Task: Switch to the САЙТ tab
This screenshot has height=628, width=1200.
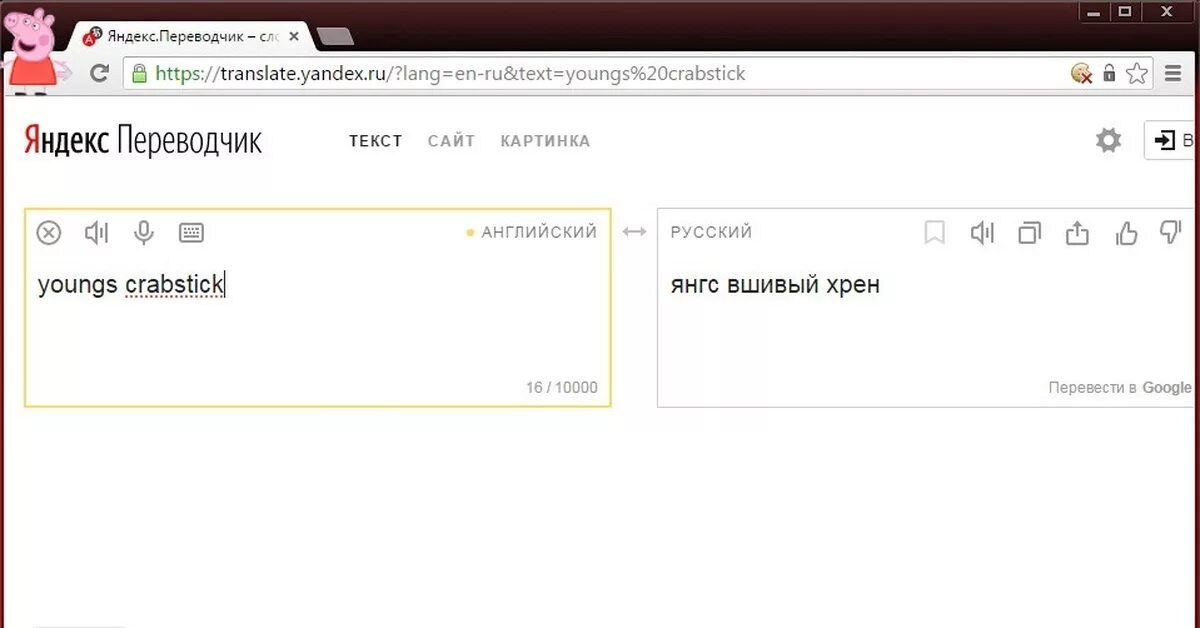Action: pyautogui.click(x=451, y=141)
